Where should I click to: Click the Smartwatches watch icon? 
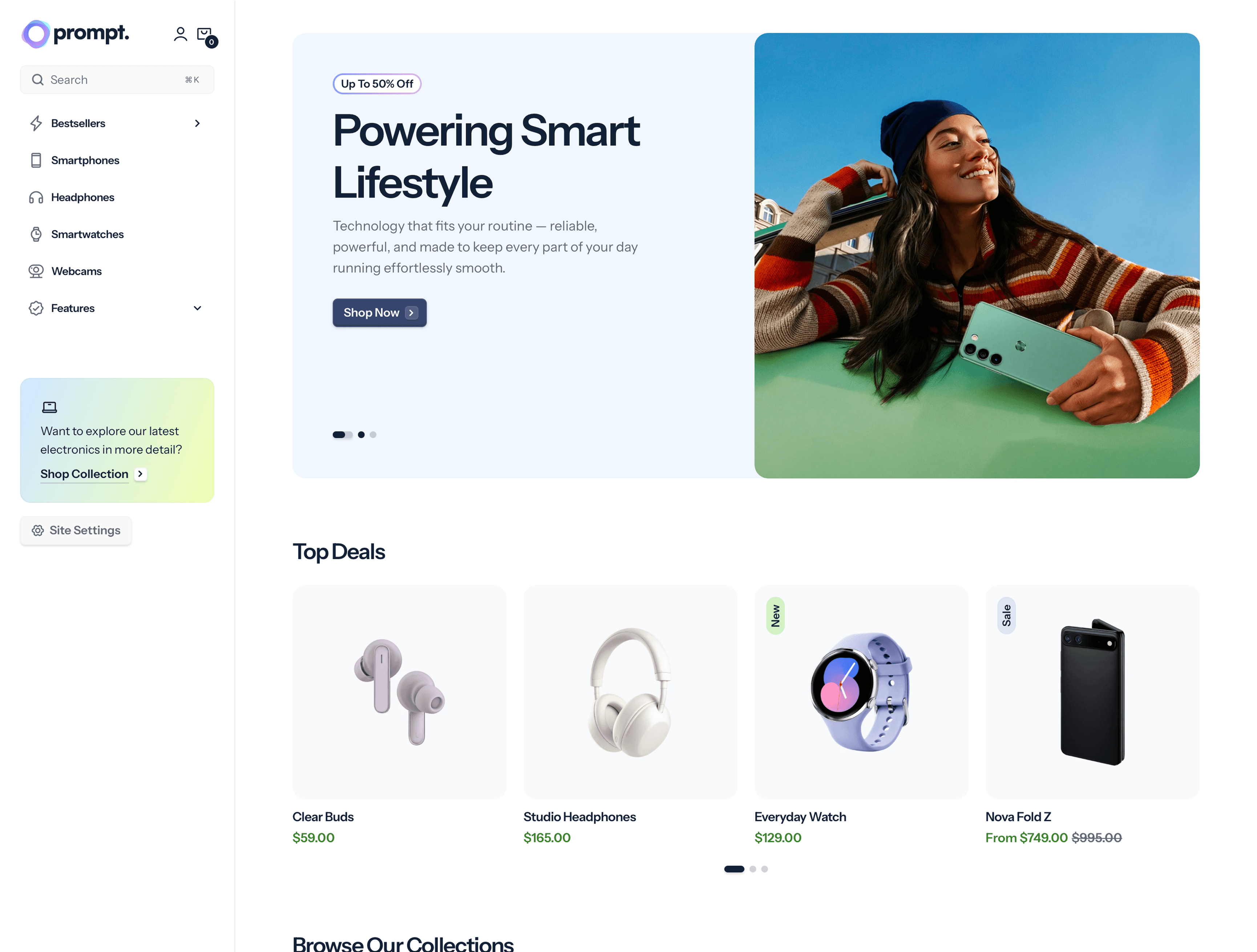coord(36,234)
